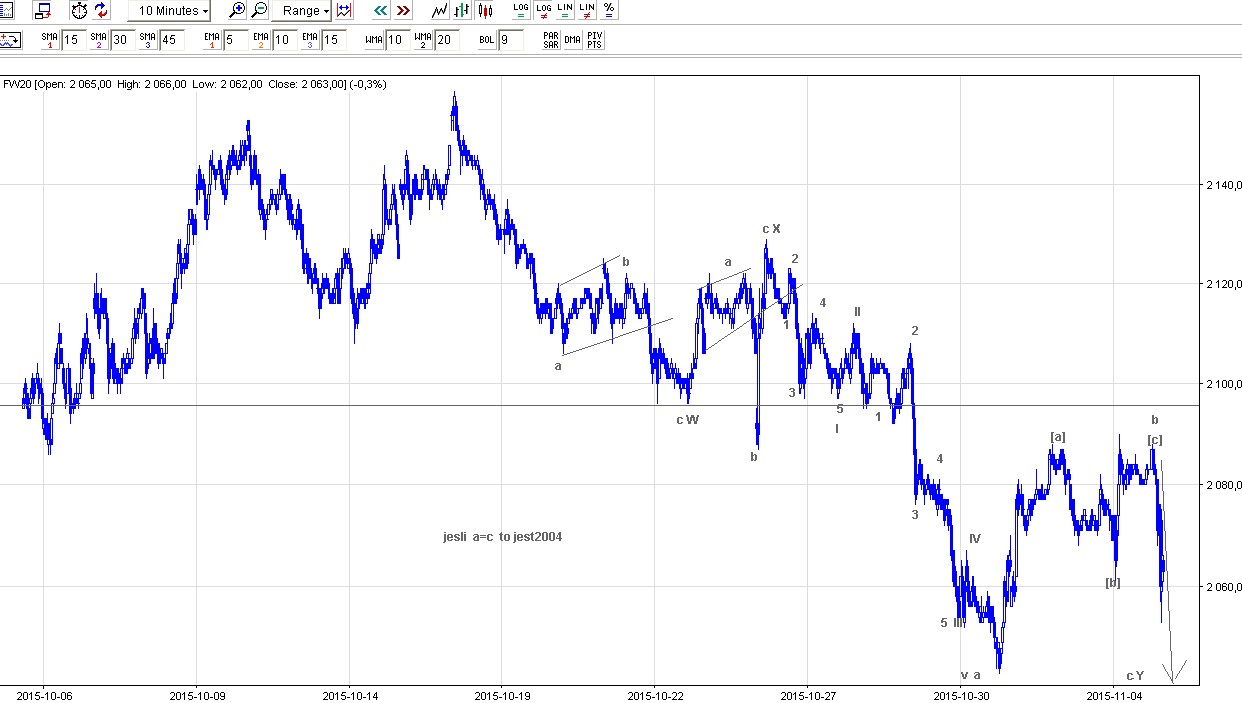Toggle the first WMA indicator
The height and width of the screenshot is (703, 1242).
pyautogui.click(x=374, y=40)
